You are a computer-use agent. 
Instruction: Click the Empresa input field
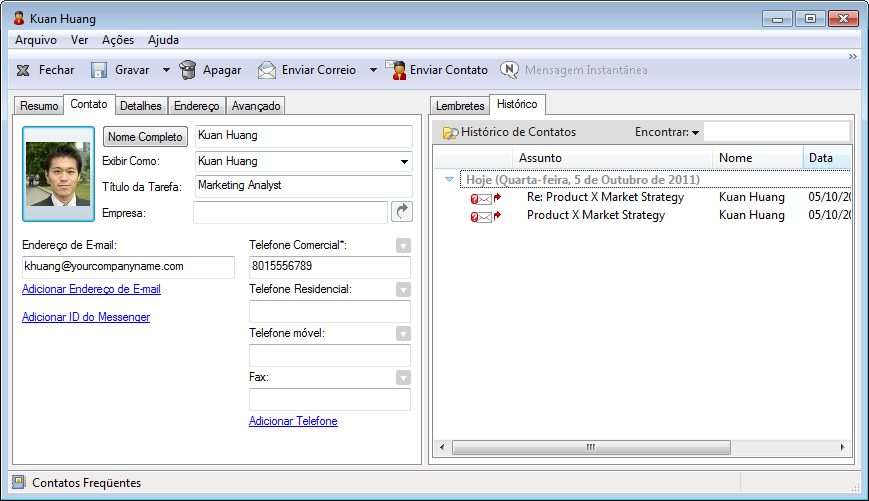290,213
